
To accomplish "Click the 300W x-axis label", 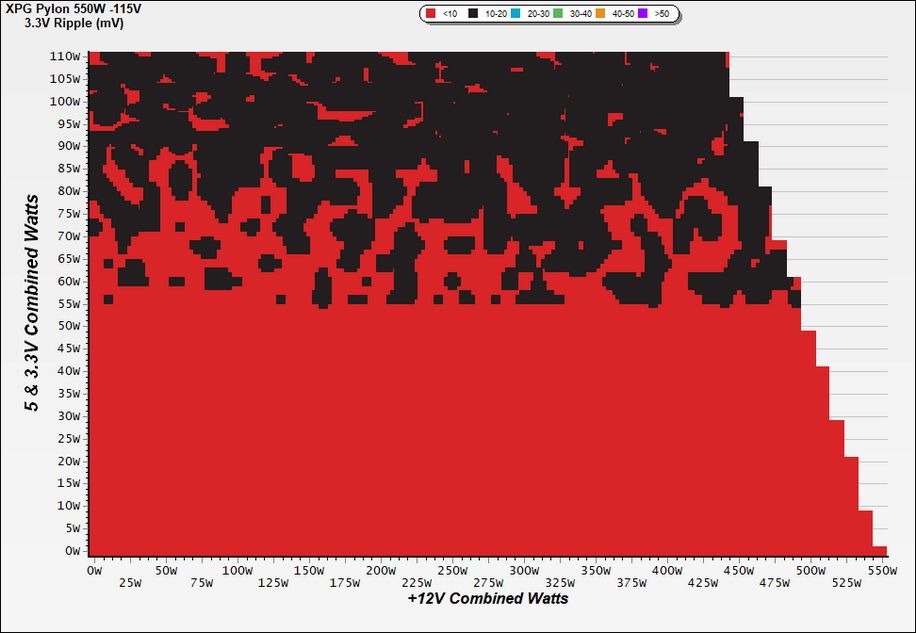I will coord(524,571).
